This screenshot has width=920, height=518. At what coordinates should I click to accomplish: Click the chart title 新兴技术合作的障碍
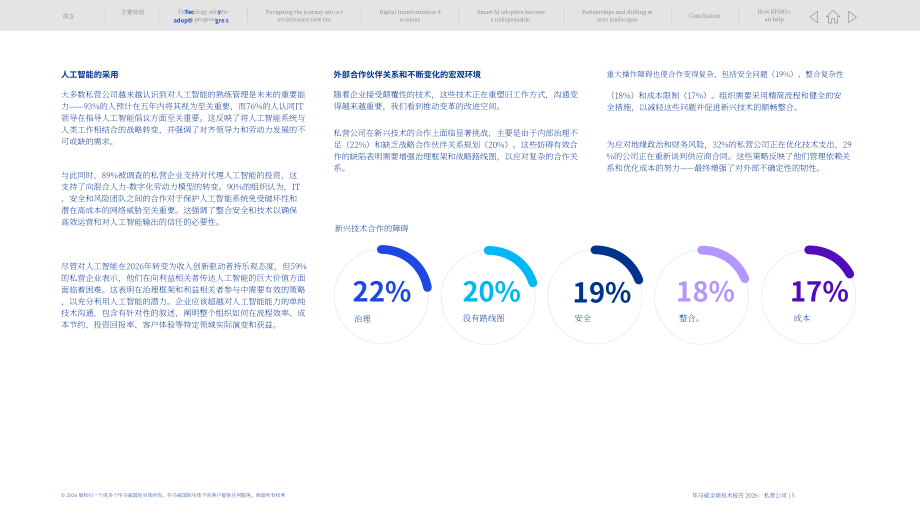point(371,228)
